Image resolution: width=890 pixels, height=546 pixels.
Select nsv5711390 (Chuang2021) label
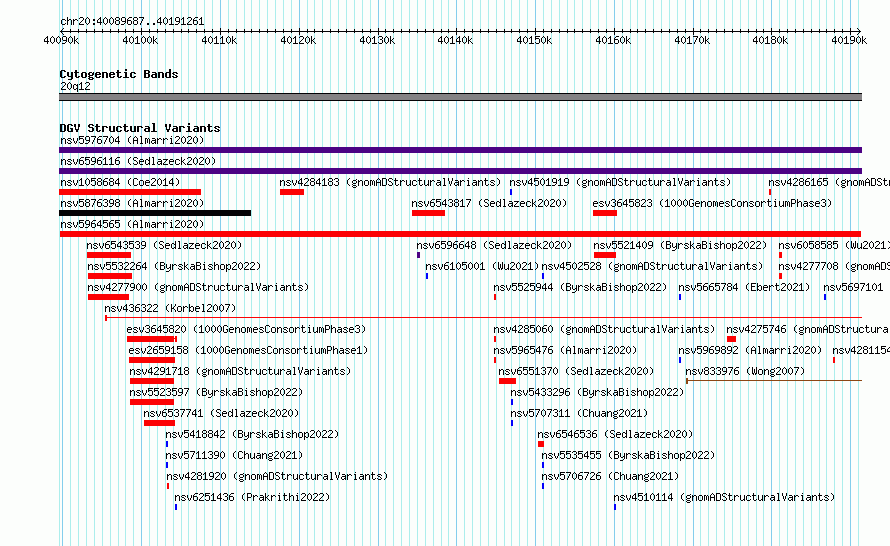click(x=234, y=455)
